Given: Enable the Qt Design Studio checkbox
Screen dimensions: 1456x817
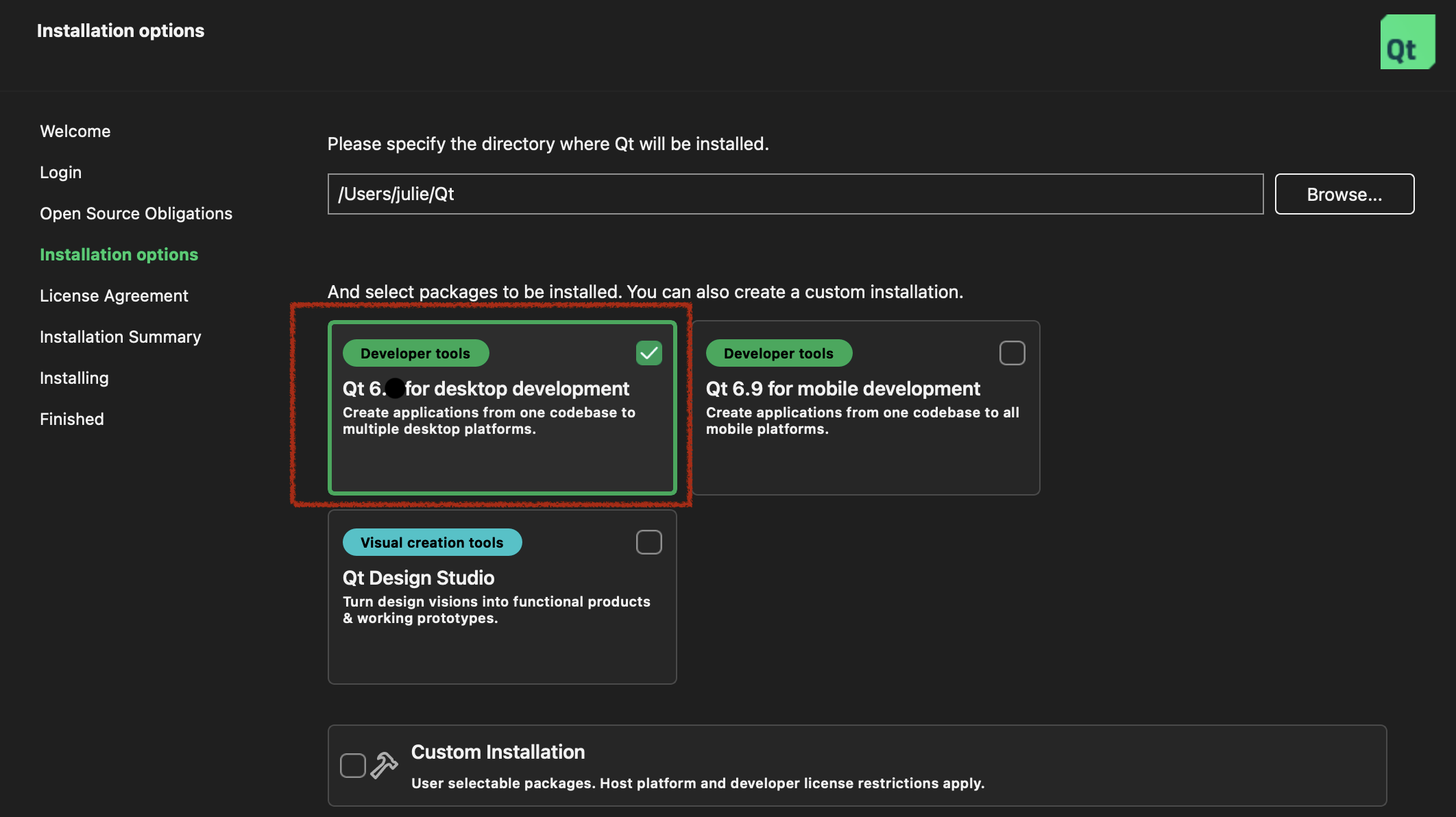Looking at the screenshot, I should pos(648,541).
